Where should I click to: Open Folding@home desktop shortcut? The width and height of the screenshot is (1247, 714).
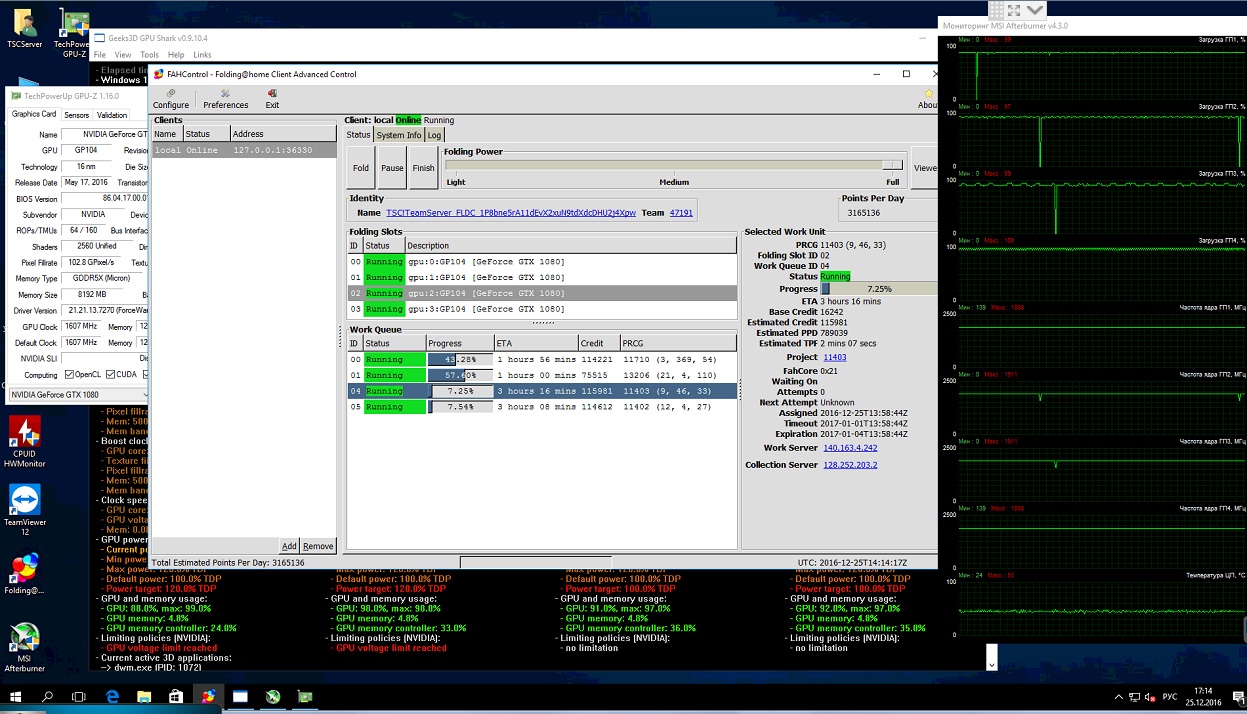(x=24, y=574)
